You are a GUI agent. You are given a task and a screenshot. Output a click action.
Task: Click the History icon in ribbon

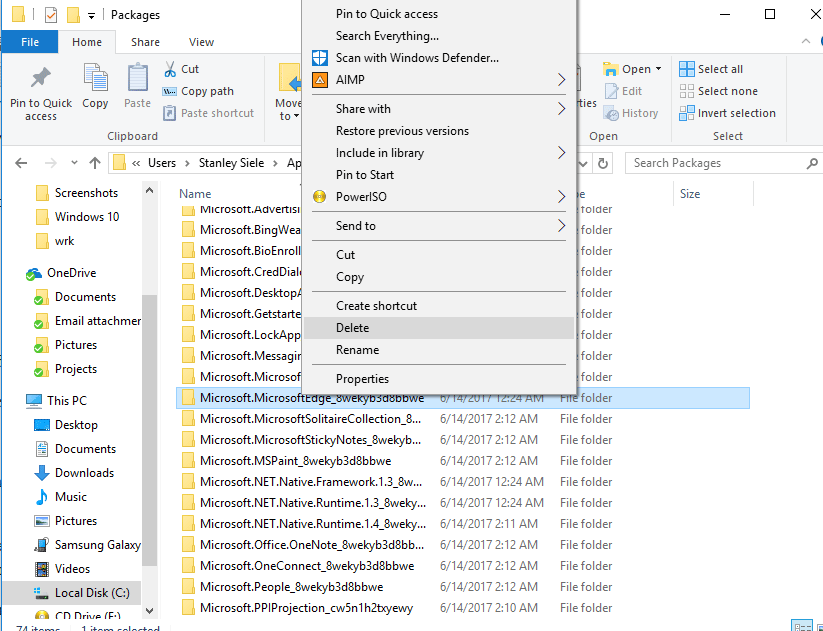[x=611, y=113]
